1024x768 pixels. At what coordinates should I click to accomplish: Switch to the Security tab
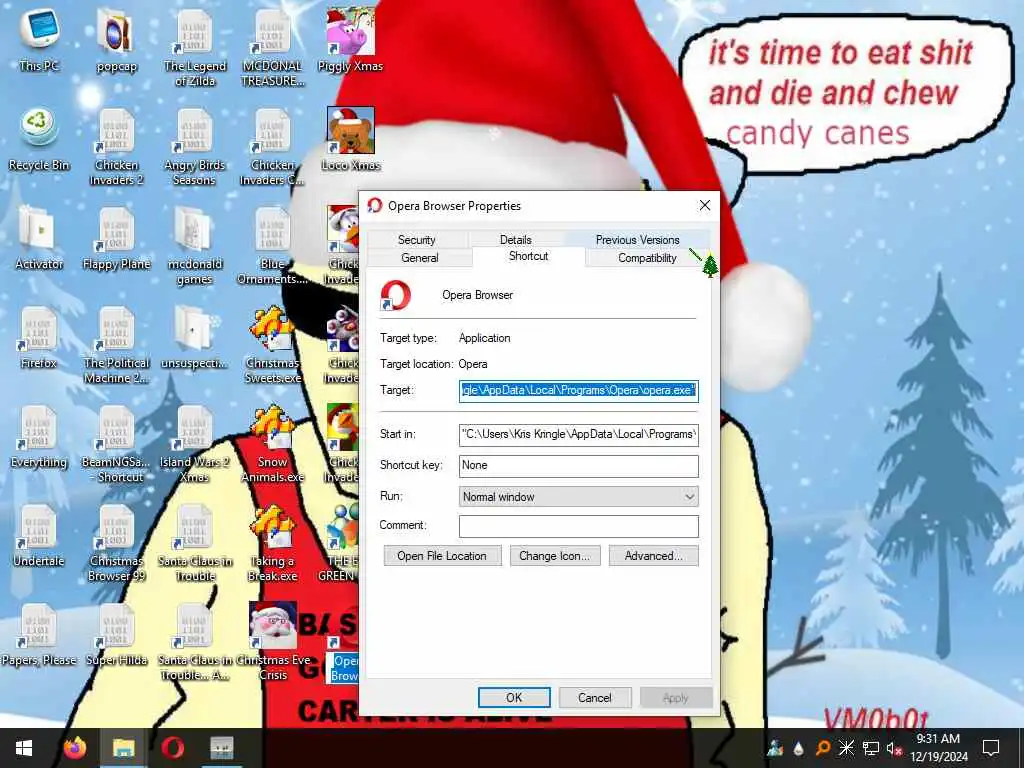point(417,240)
